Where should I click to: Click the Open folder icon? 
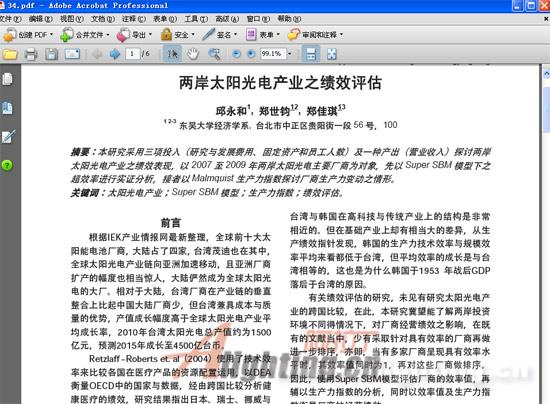10,54
